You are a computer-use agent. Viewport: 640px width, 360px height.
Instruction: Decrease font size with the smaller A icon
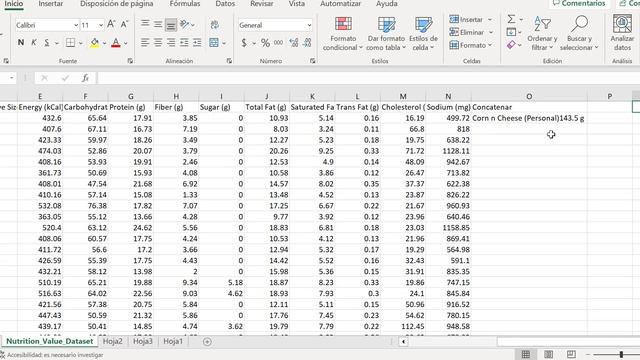click(124, 24)
